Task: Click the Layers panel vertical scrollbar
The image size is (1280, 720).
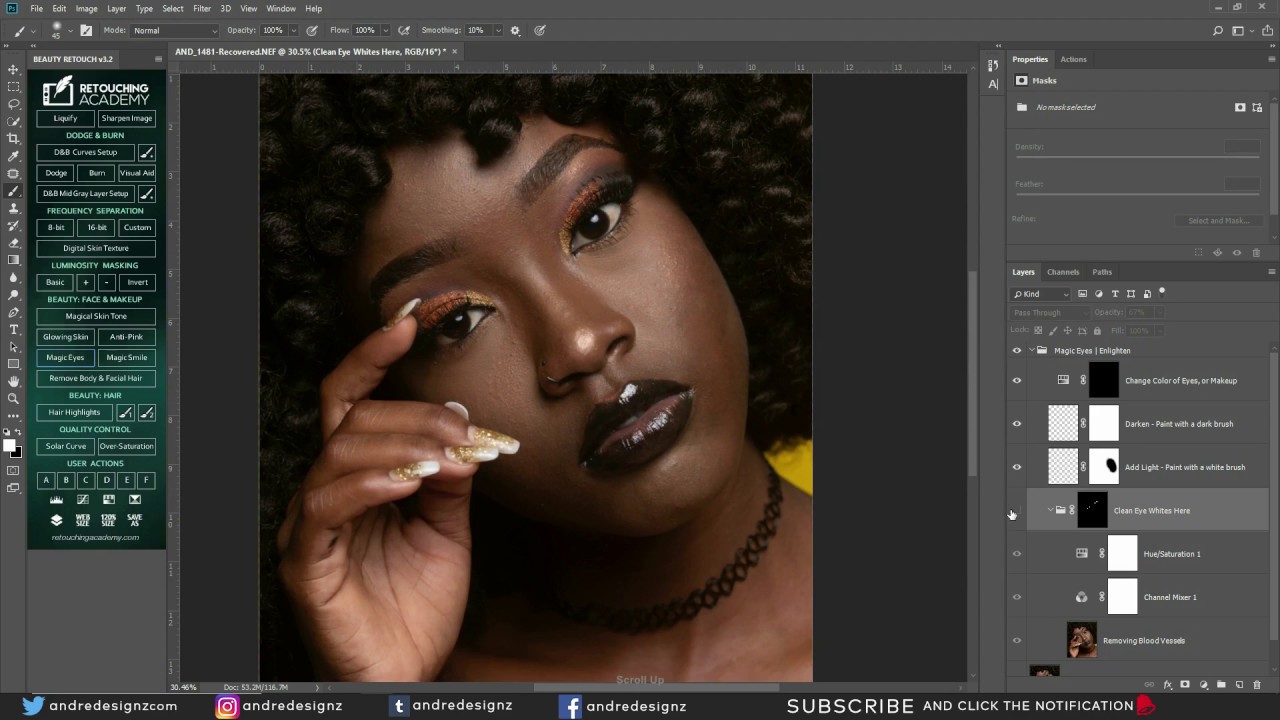Action: (1273, 498)
